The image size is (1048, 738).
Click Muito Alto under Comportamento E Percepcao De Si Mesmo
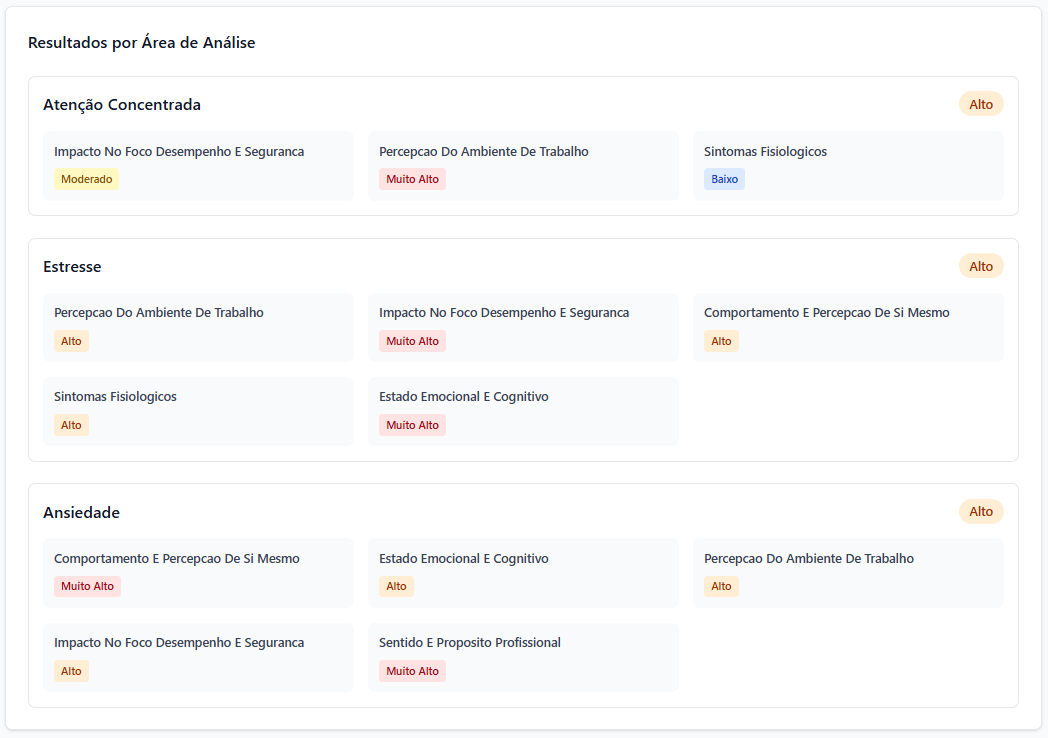(x=87, y=586)
